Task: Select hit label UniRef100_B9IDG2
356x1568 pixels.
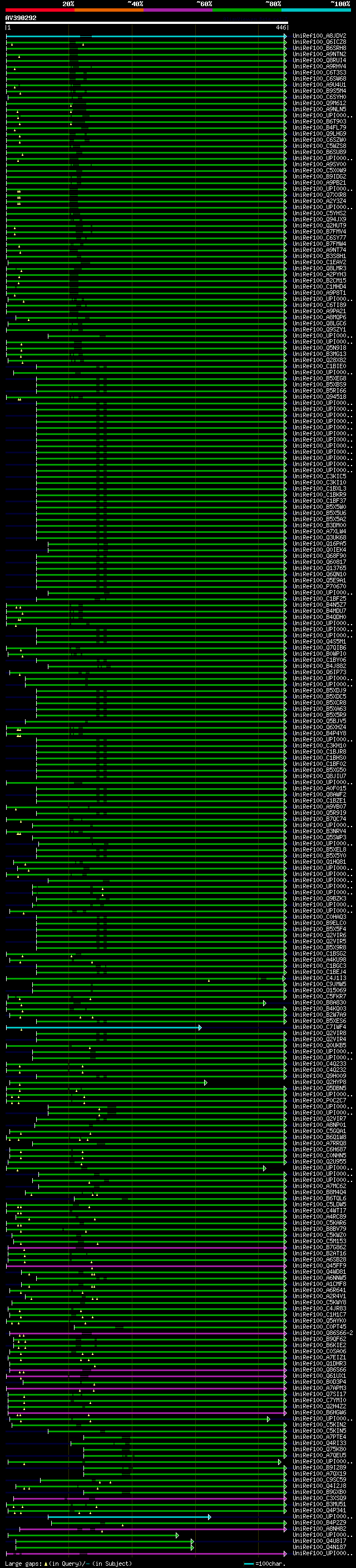Action: (319, 176)
